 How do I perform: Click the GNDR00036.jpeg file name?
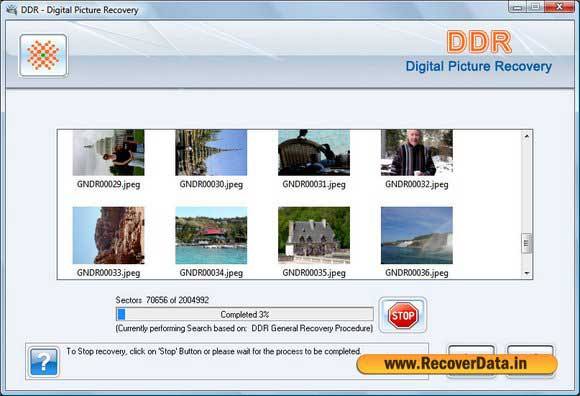[417, 273]
